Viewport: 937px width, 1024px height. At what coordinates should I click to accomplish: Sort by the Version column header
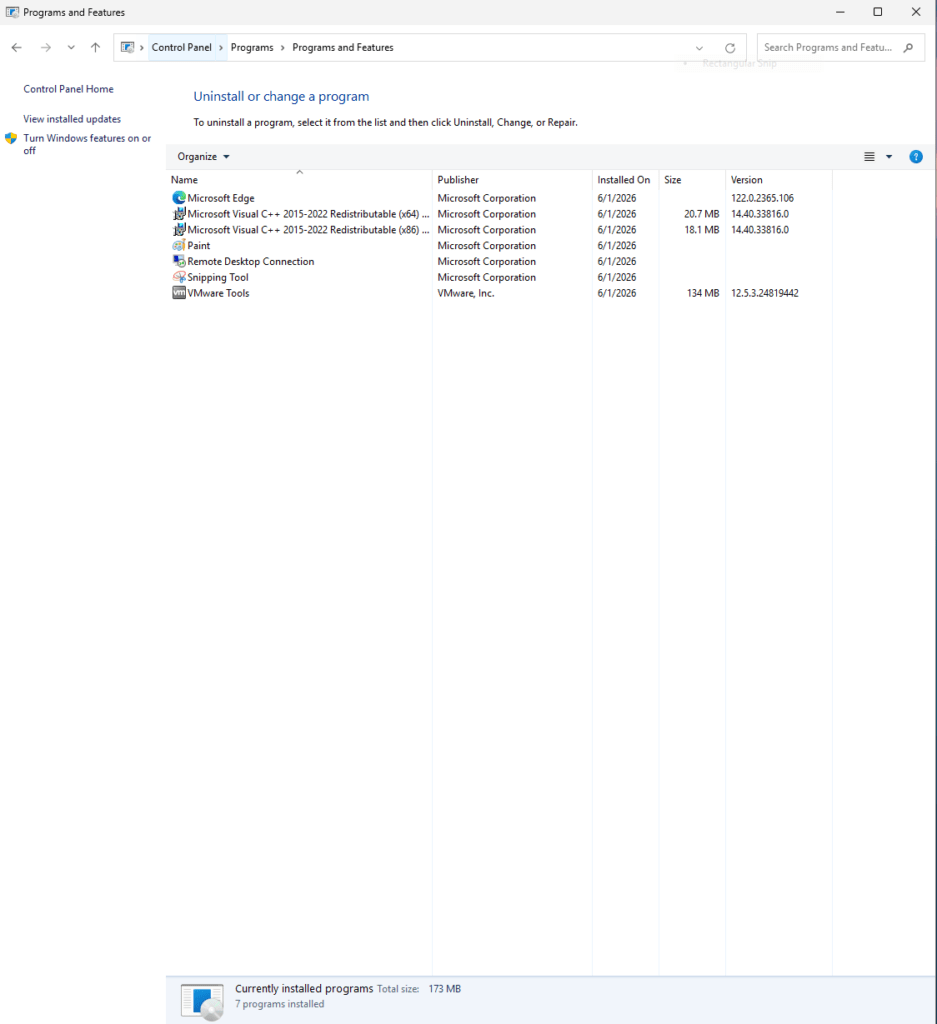pos(779,180)
